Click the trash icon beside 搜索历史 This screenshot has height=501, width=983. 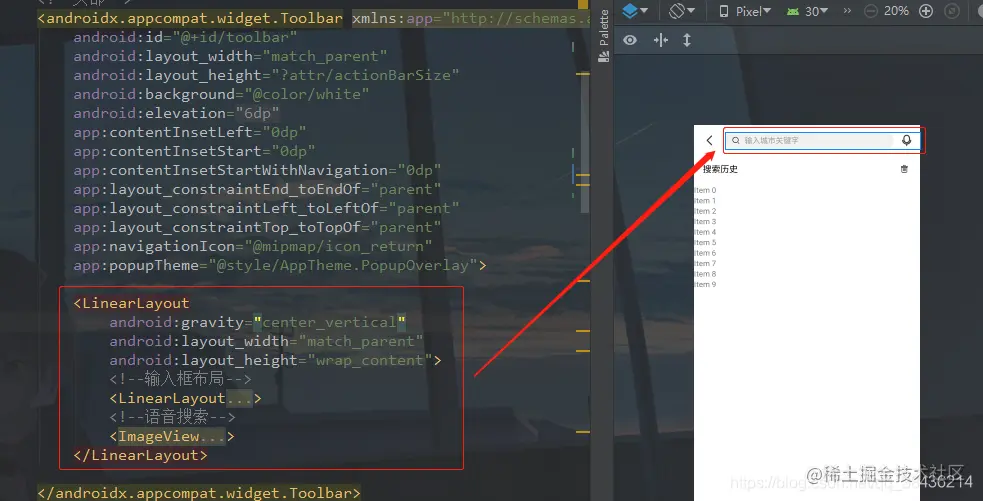pyautogui.click(x=904, y=169)
